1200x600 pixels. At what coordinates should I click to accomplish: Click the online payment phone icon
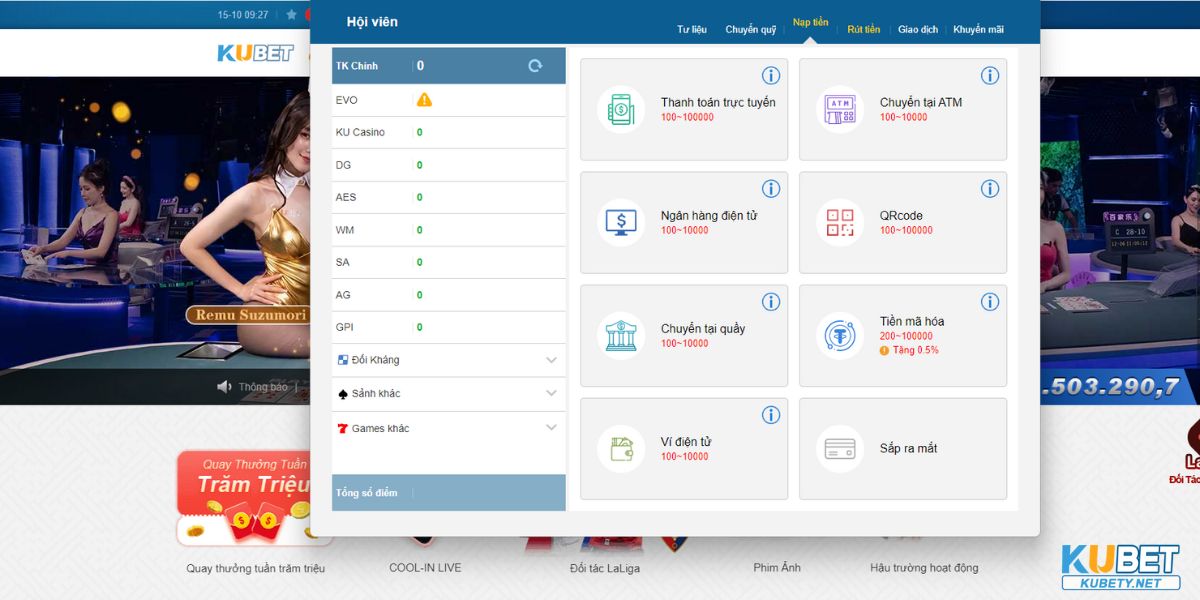621,109
